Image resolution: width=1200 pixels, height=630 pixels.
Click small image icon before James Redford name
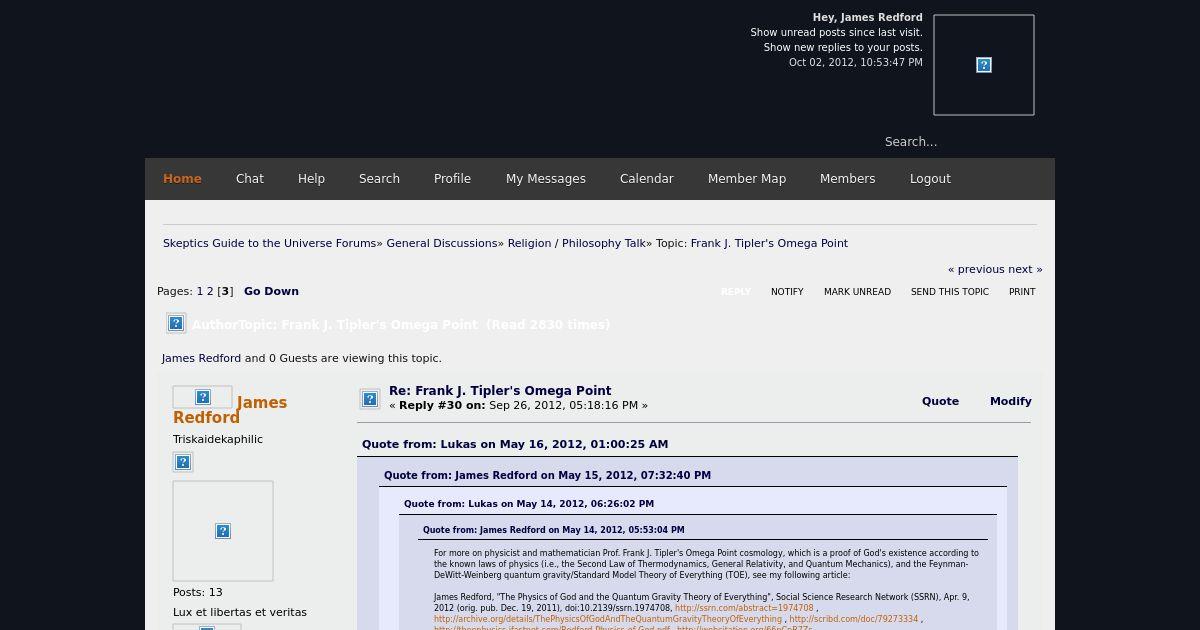[203, 397]
